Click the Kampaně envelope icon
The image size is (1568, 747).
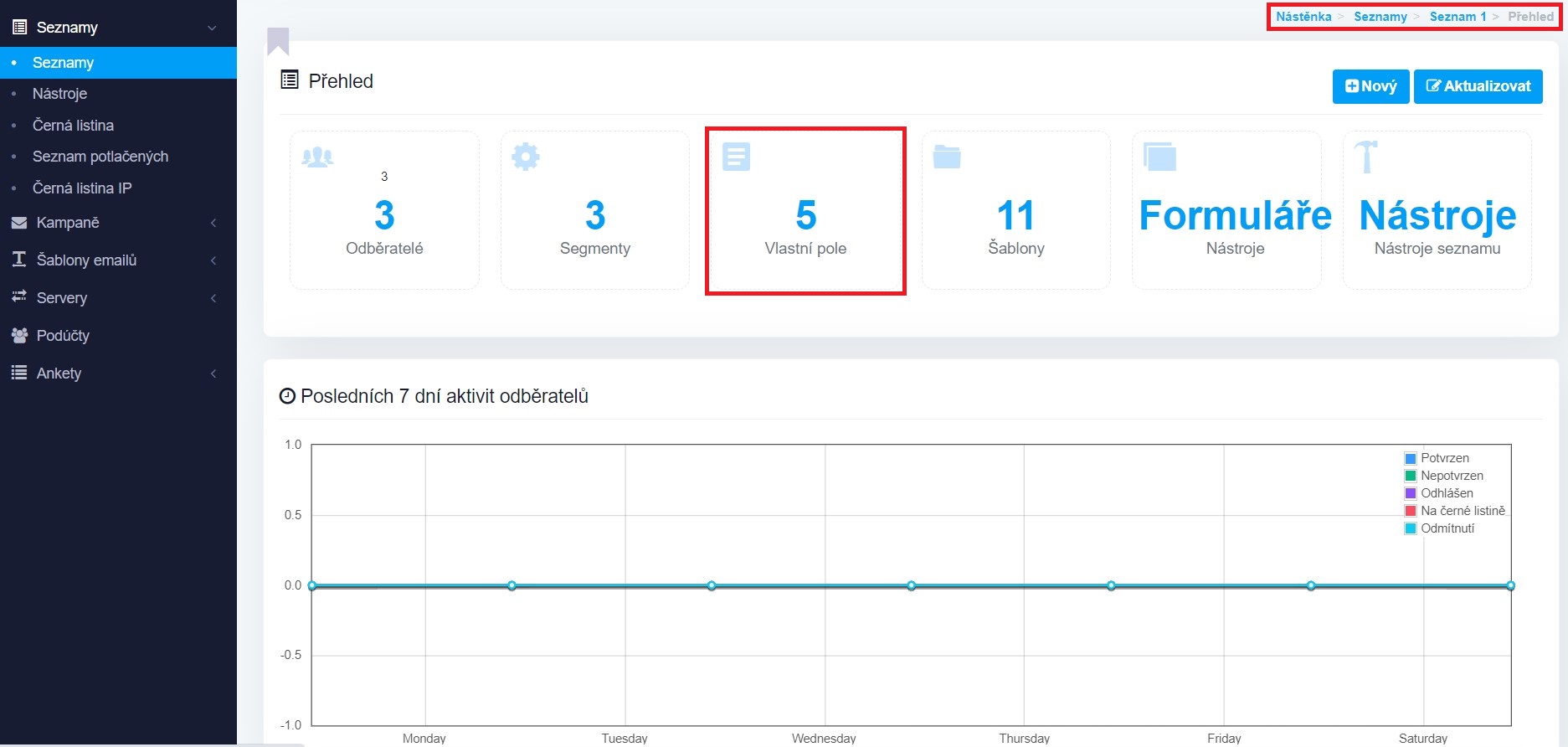[19, 223]
